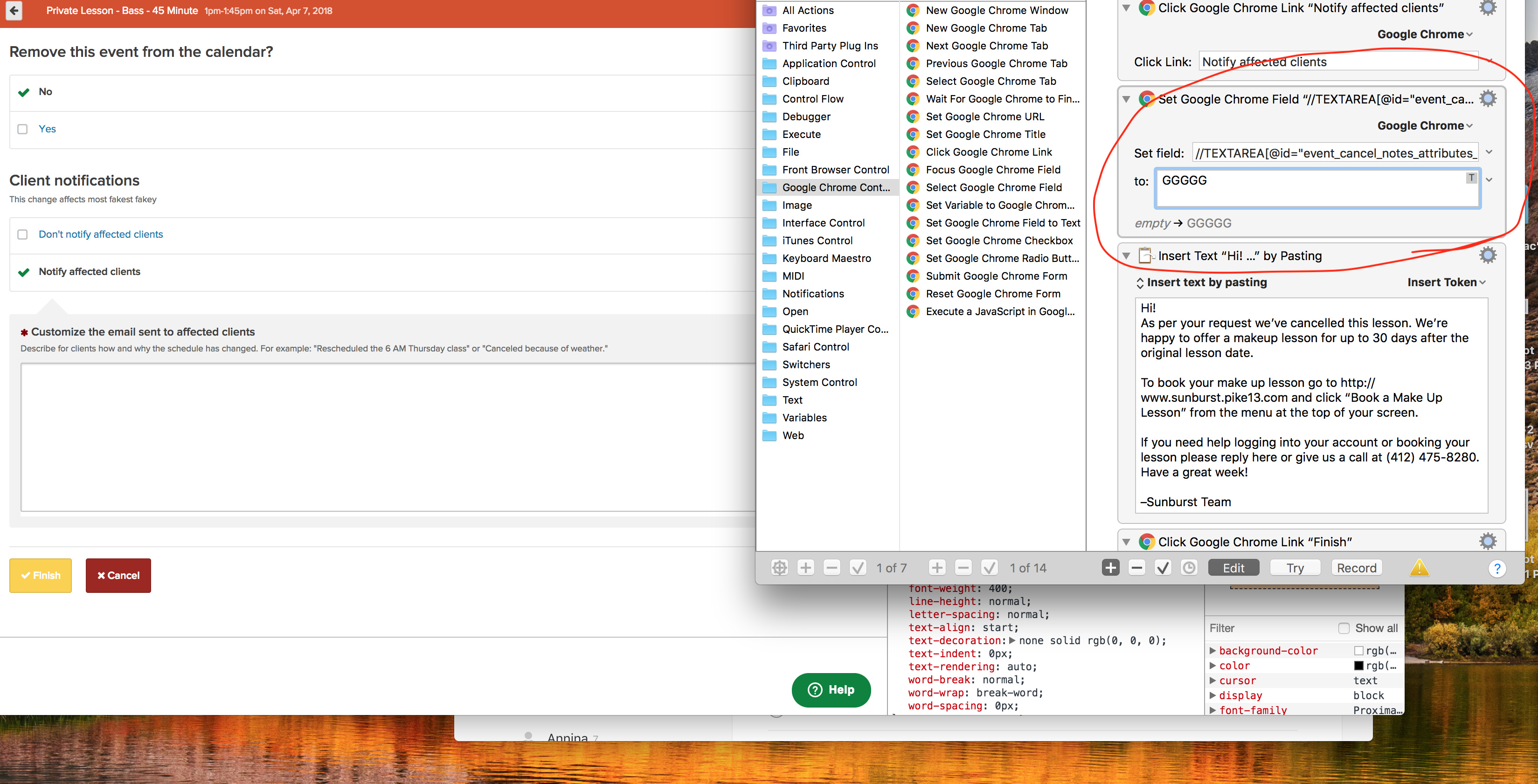Collapse the Insert Text by Pasting action
The image size is (1538, 784).
tap(1126, 256)
